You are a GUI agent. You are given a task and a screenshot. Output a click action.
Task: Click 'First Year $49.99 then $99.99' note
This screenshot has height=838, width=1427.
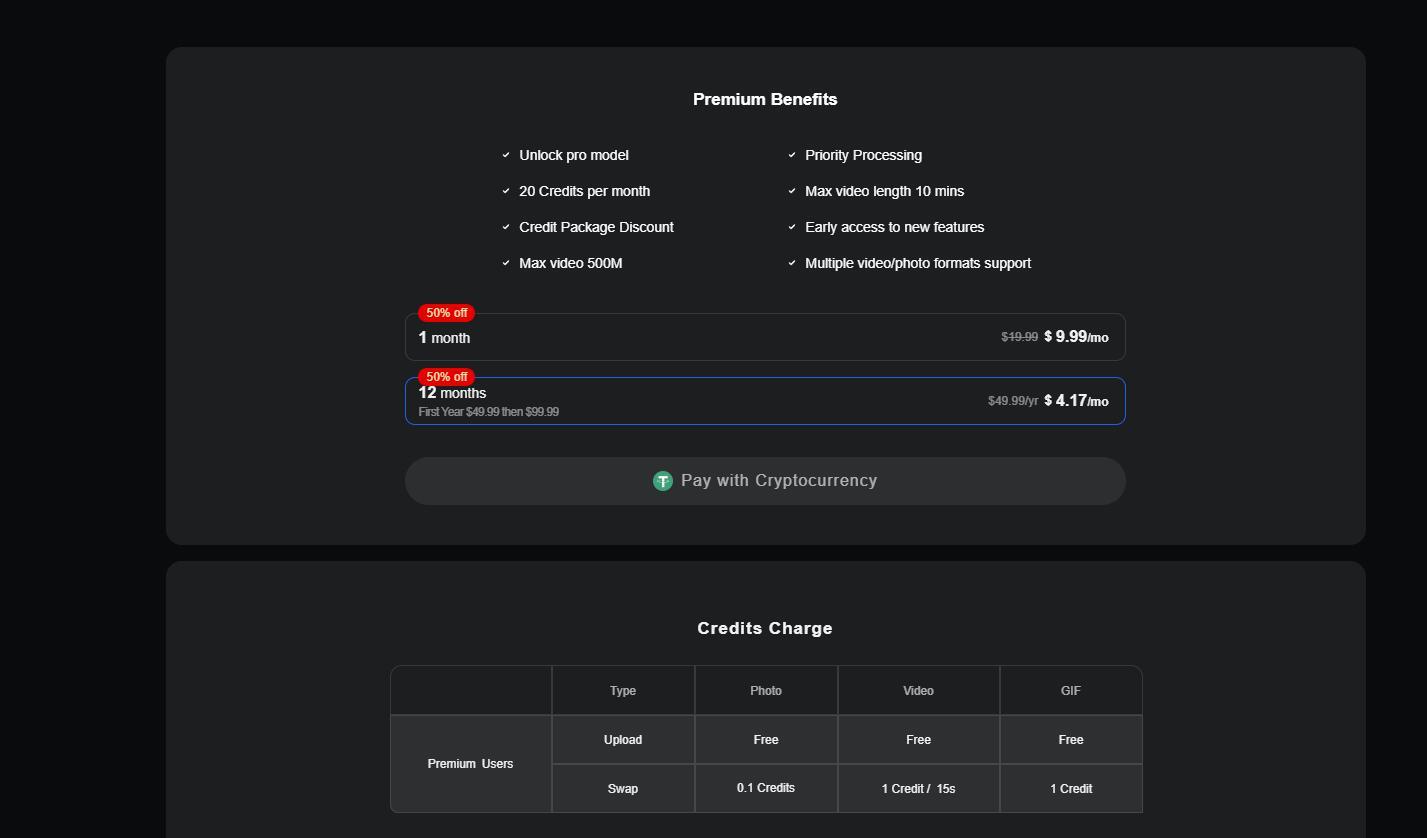click(488, 412)
